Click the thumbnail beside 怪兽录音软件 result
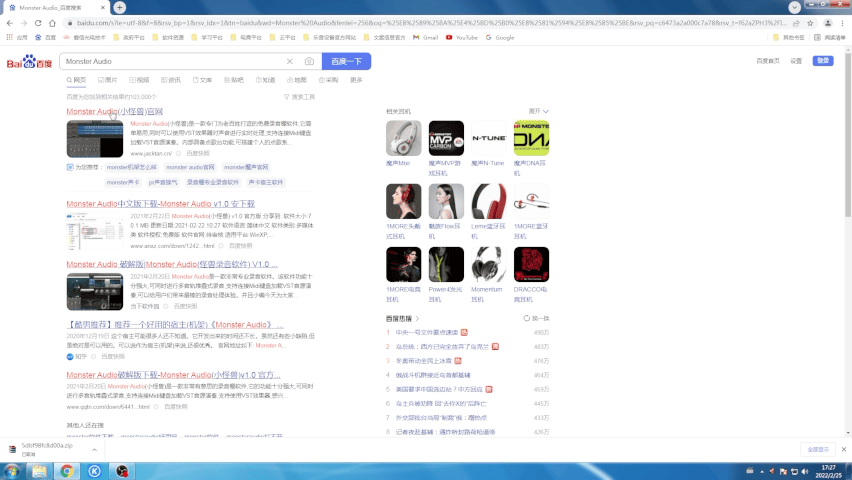Screen dimensions: 852x480 (95, 292)
